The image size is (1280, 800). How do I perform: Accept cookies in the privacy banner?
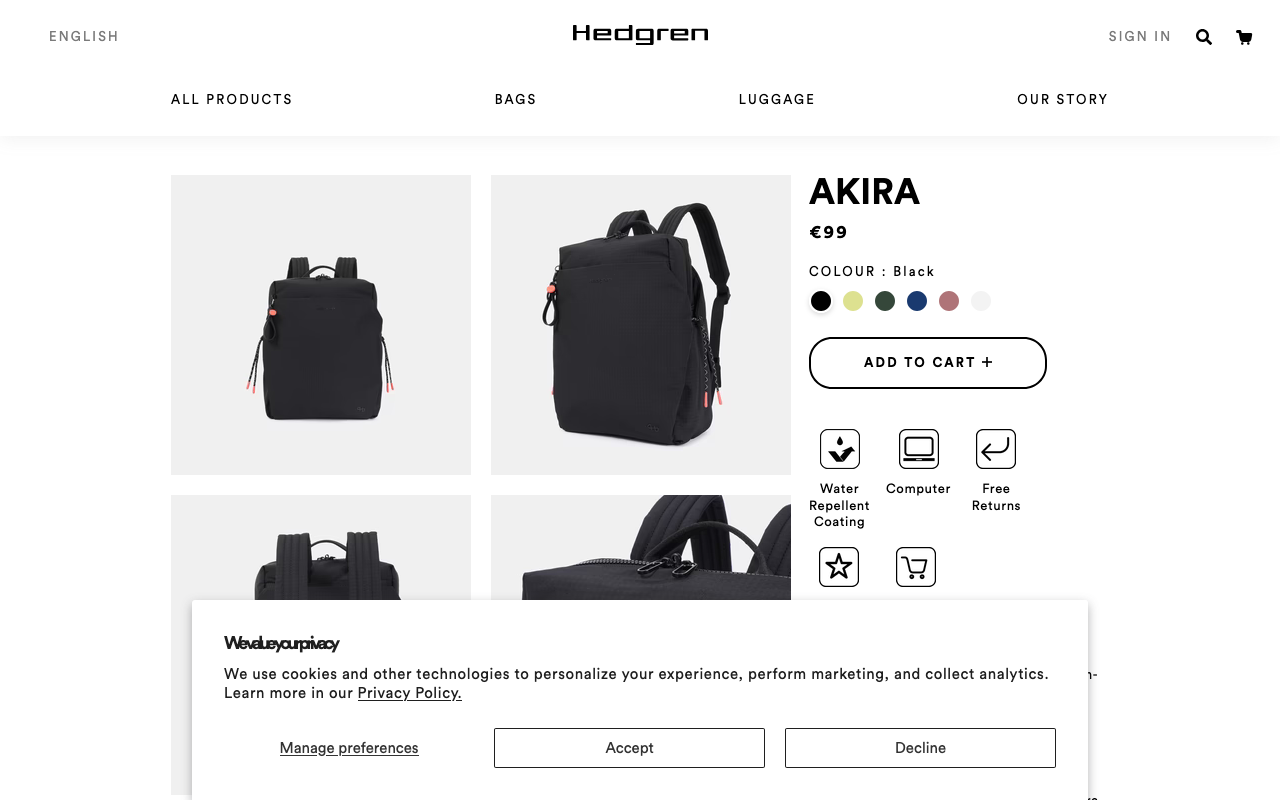click(629, 748)
